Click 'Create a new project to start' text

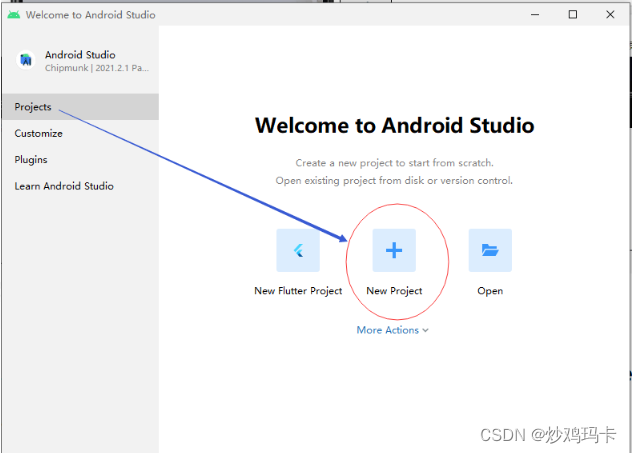click(x=394, y=163)
